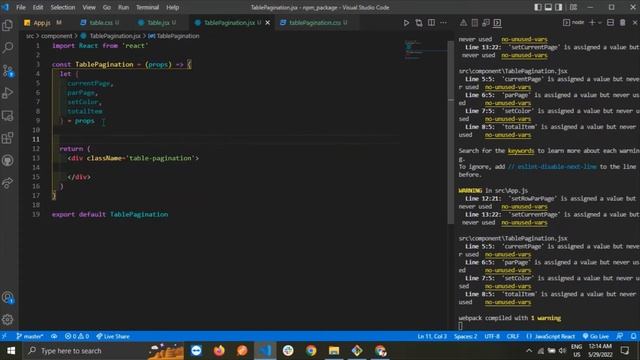Select the Terminal panel icon
The height and width of the screenshot is (360, 640).
(x=497, y=23)
